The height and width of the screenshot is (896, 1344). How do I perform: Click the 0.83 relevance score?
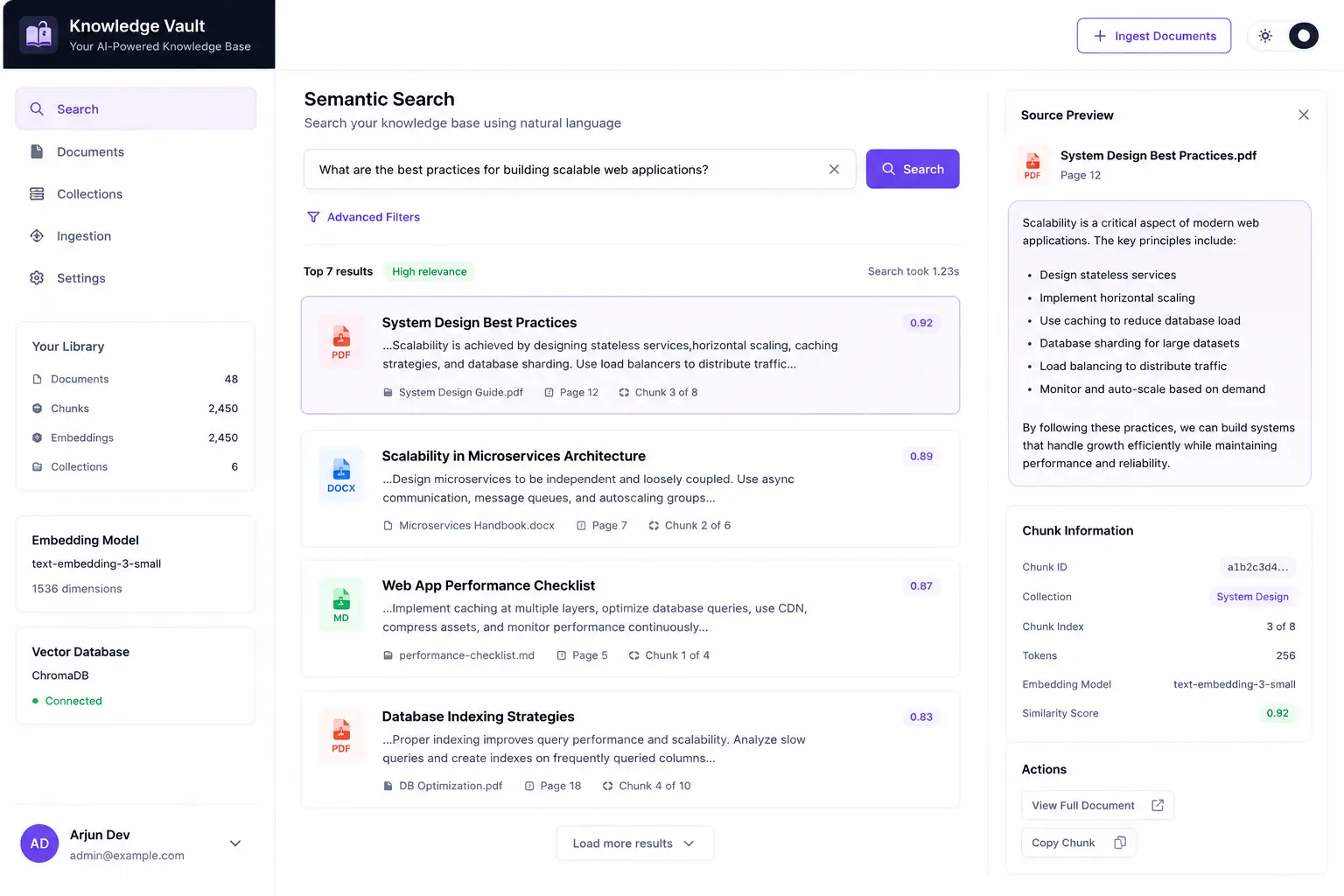[x=920, y=717]
